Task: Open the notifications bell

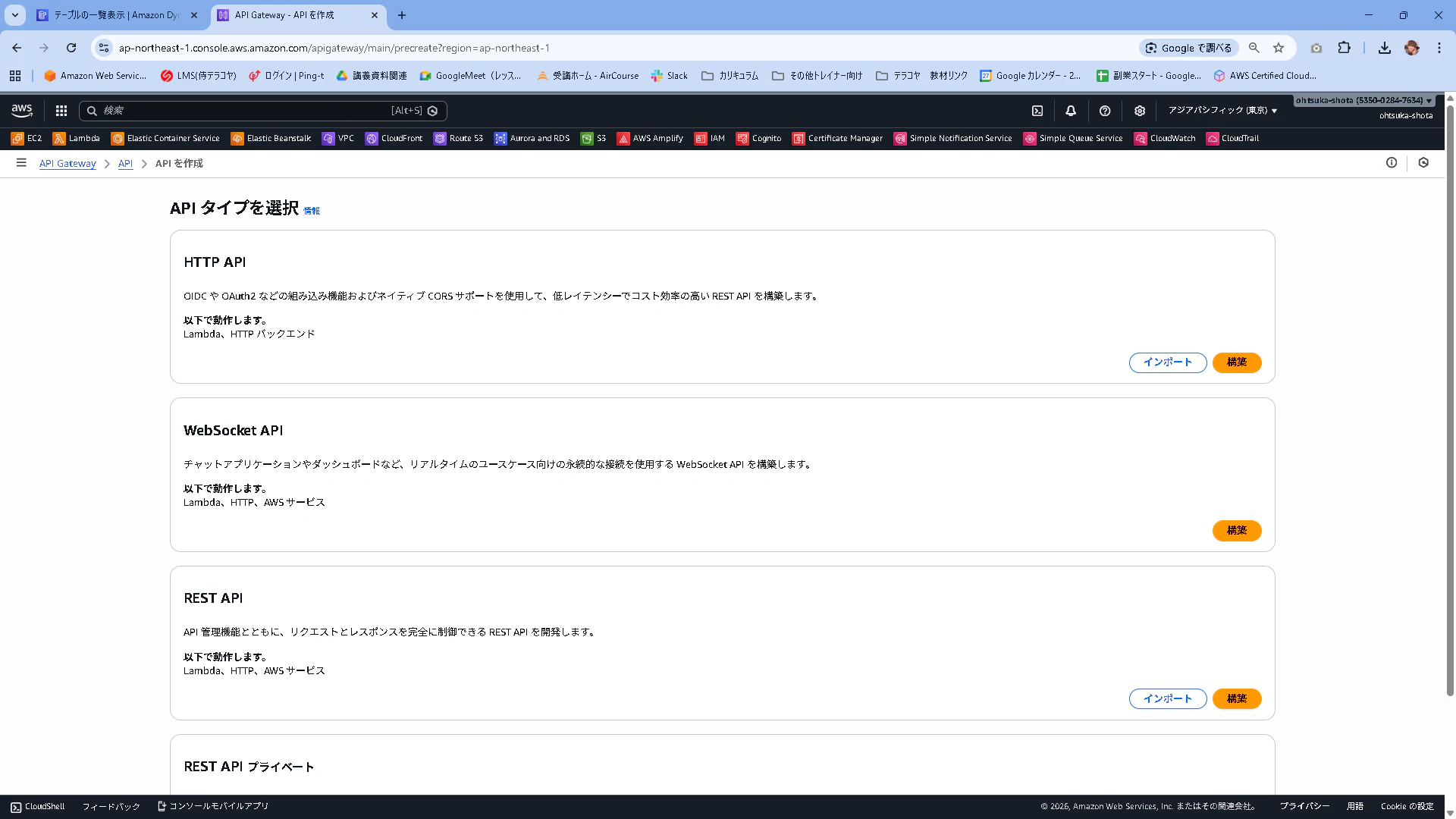Action: tap(1071, 111)
